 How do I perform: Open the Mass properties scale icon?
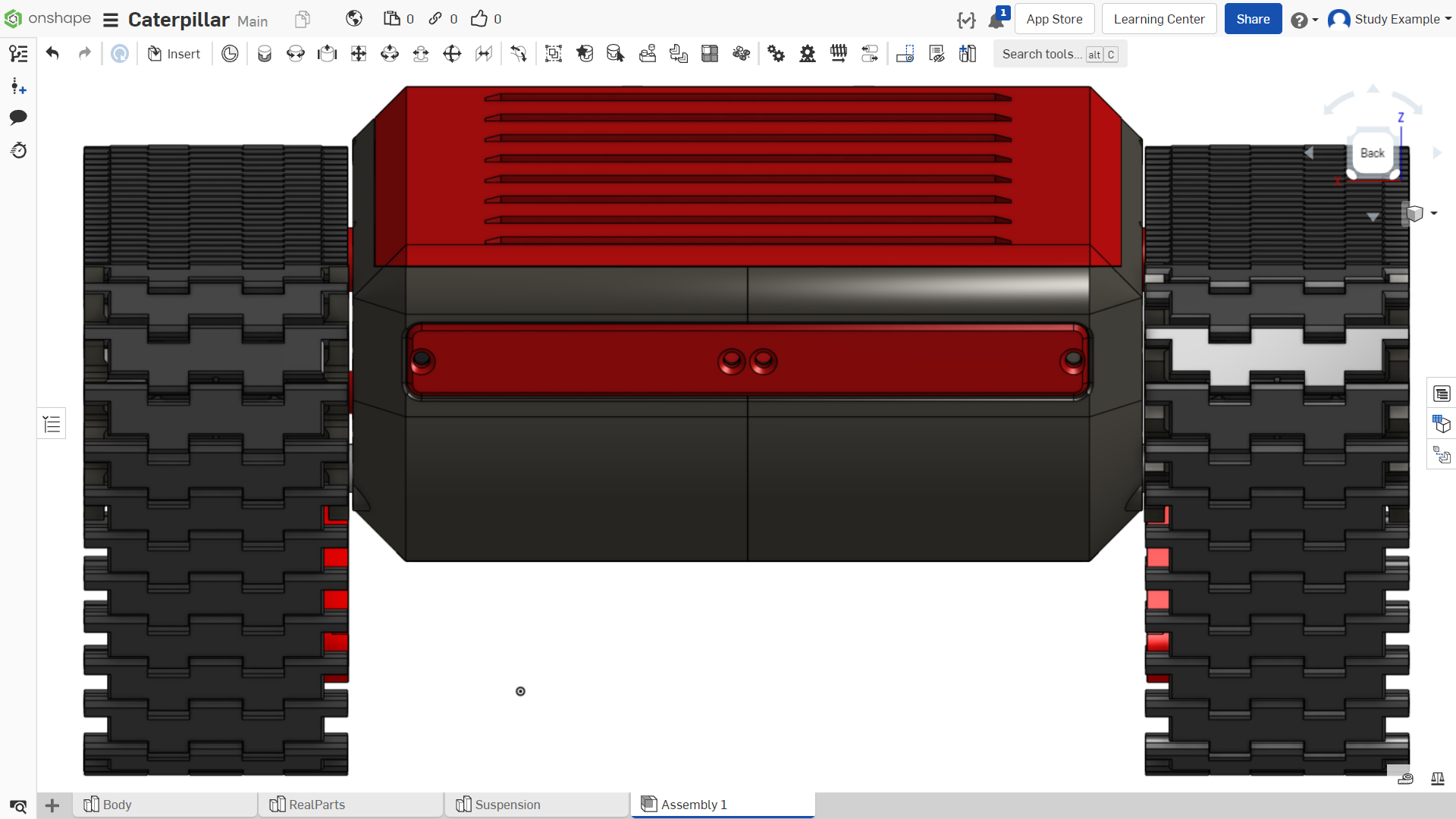[1437, 779]
